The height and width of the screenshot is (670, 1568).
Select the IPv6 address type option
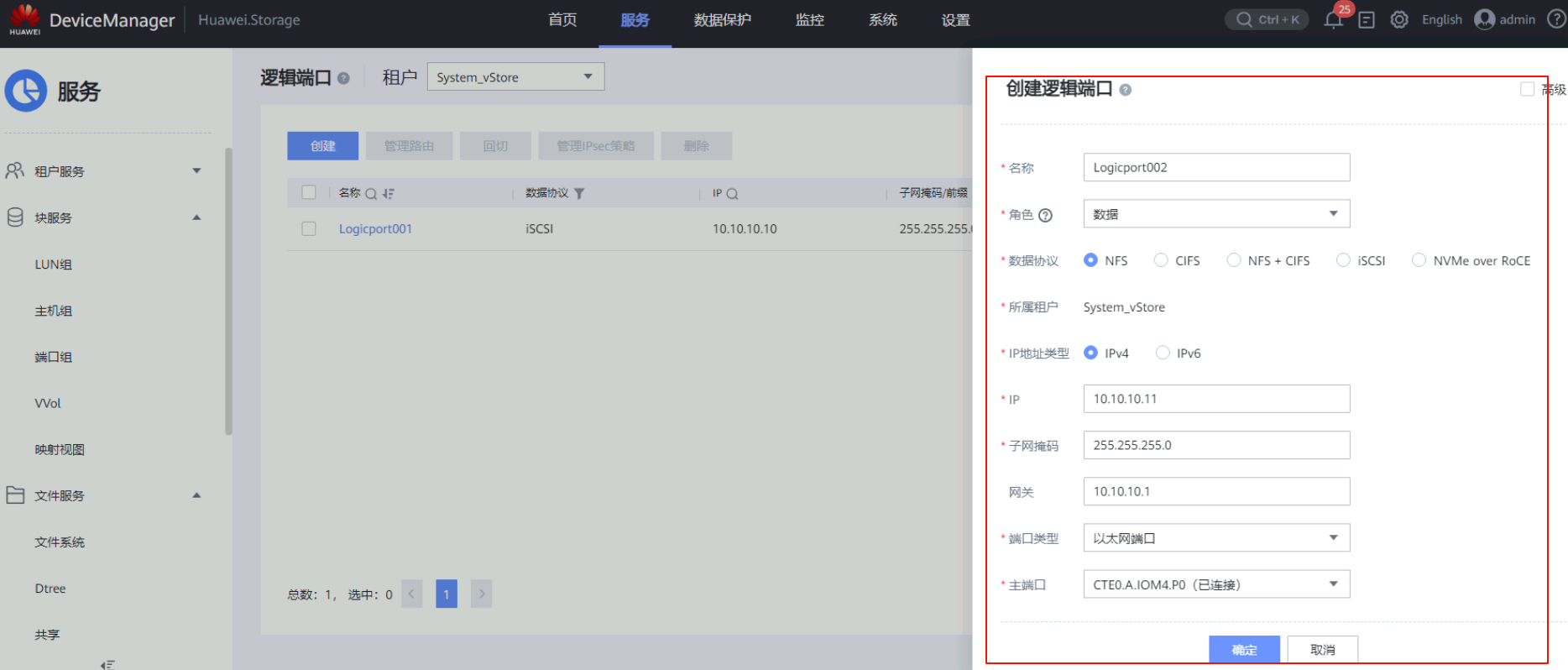click(x=1163, y=353)
